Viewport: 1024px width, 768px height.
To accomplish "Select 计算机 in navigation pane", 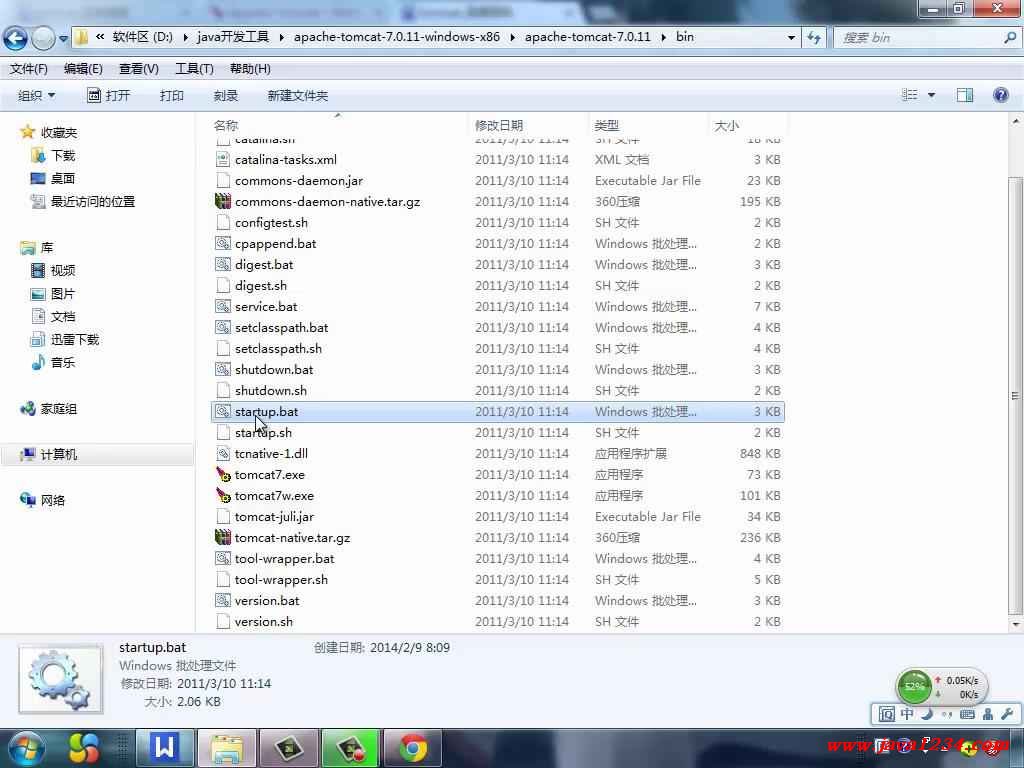I will click(58, 455).
